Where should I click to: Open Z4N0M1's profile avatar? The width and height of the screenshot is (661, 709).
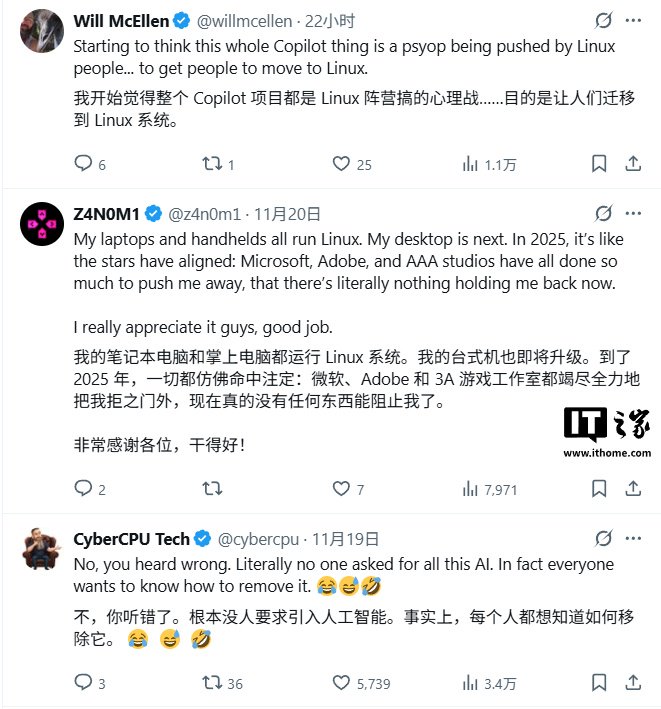click(42, 223)
